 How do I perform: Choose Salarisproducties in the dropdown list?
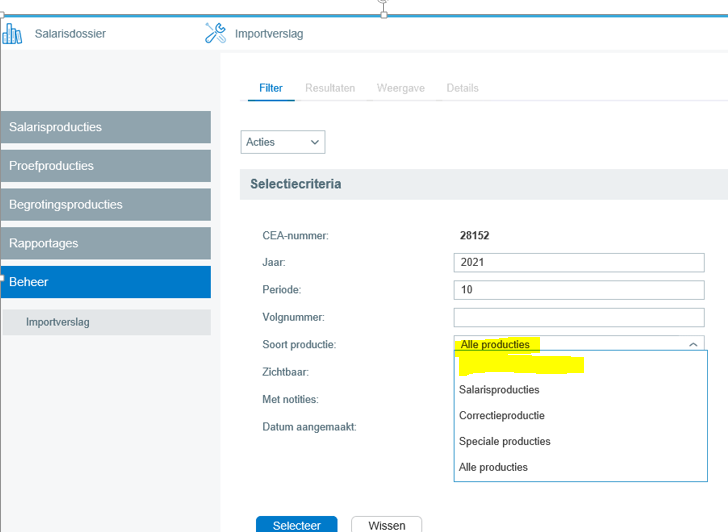pyautogui.click(x=580, y=389)
